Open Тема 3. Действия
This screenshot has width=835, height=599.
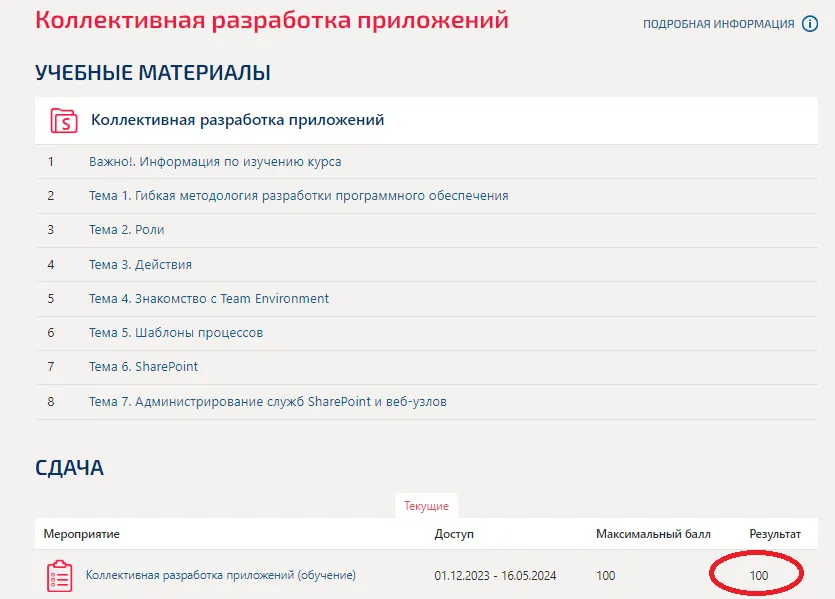[x=140, y=265]
